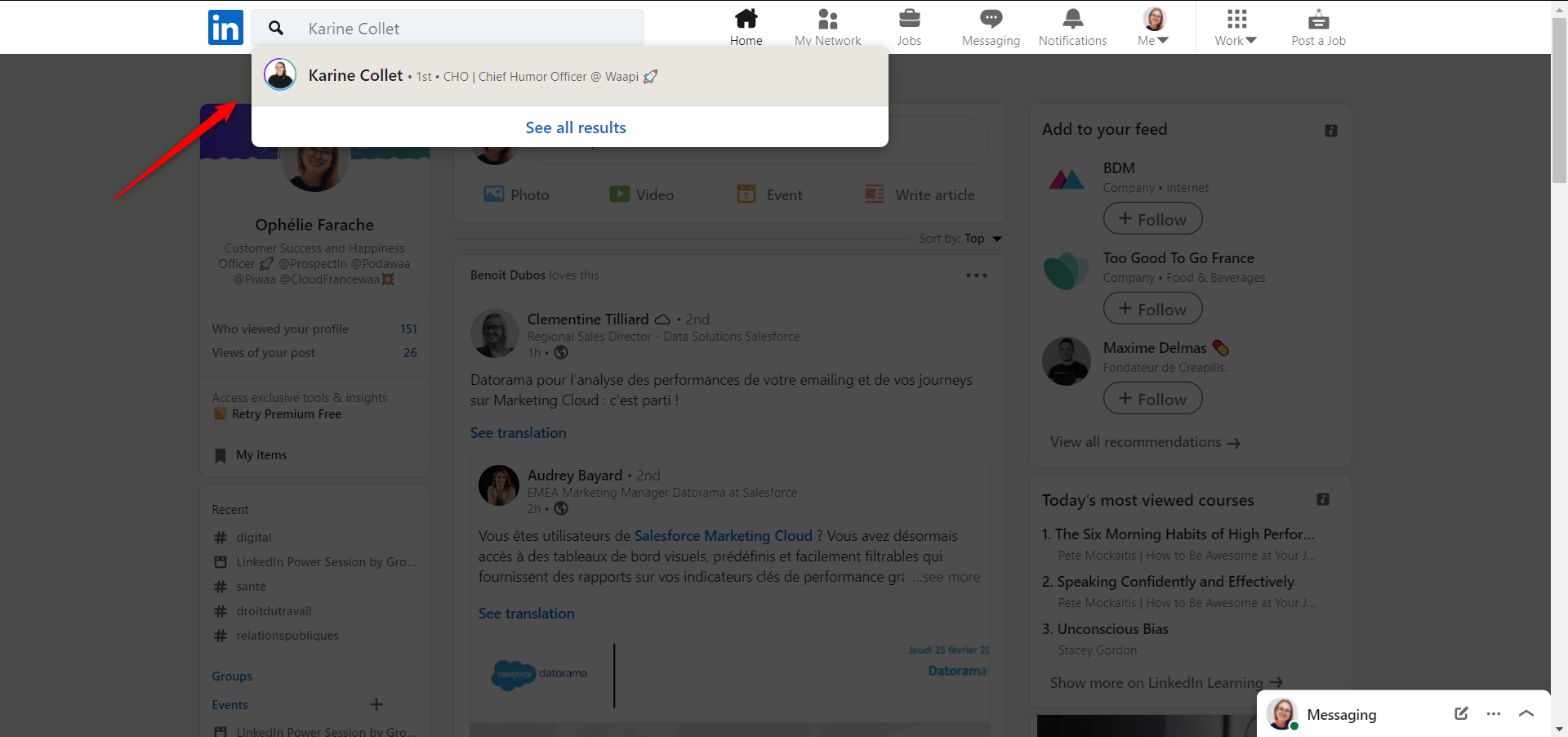
Task: Click Maxime Delmas profile photo
Action: 1067,361
